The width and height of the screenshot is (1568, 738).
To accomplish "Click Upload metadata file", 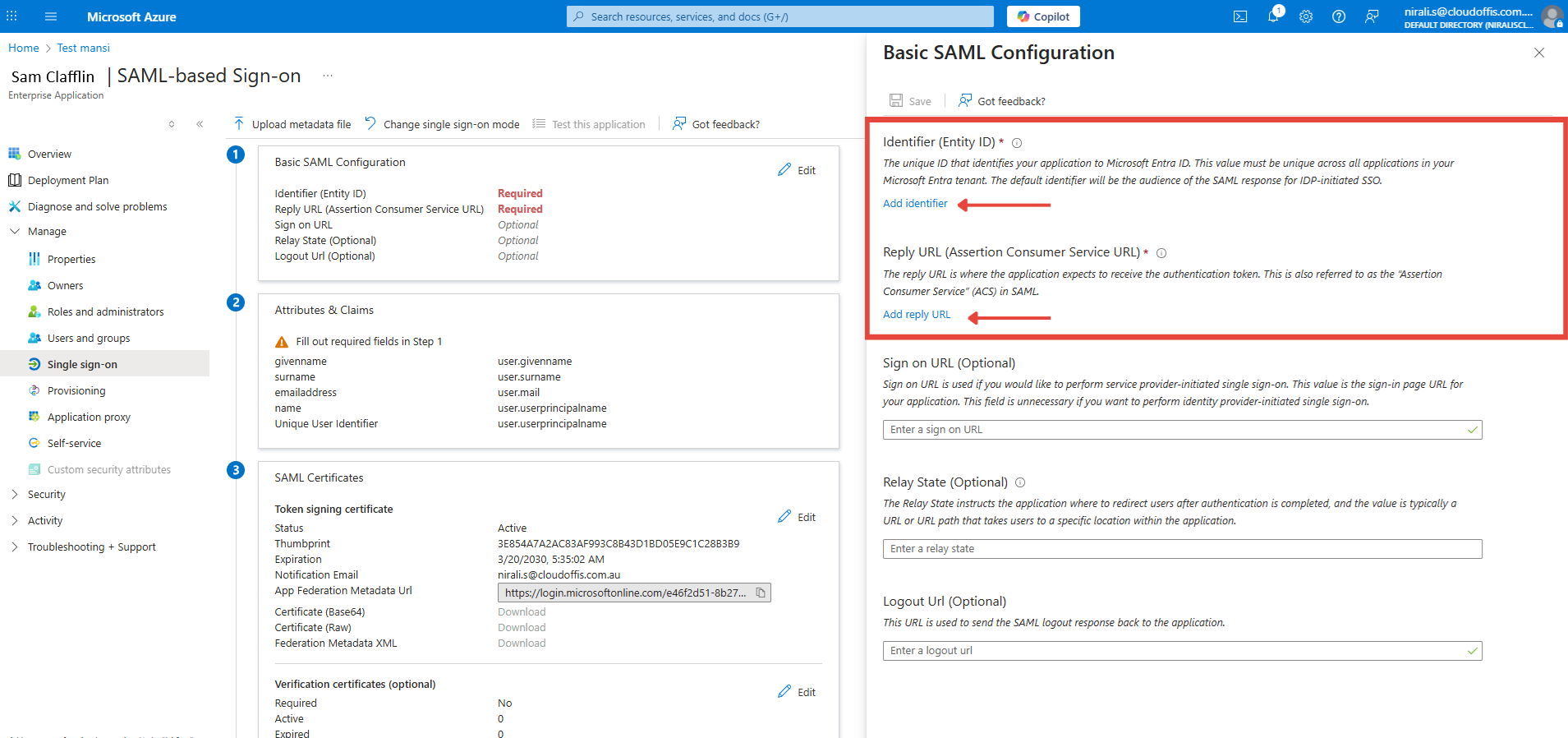I will coord(292,124).
